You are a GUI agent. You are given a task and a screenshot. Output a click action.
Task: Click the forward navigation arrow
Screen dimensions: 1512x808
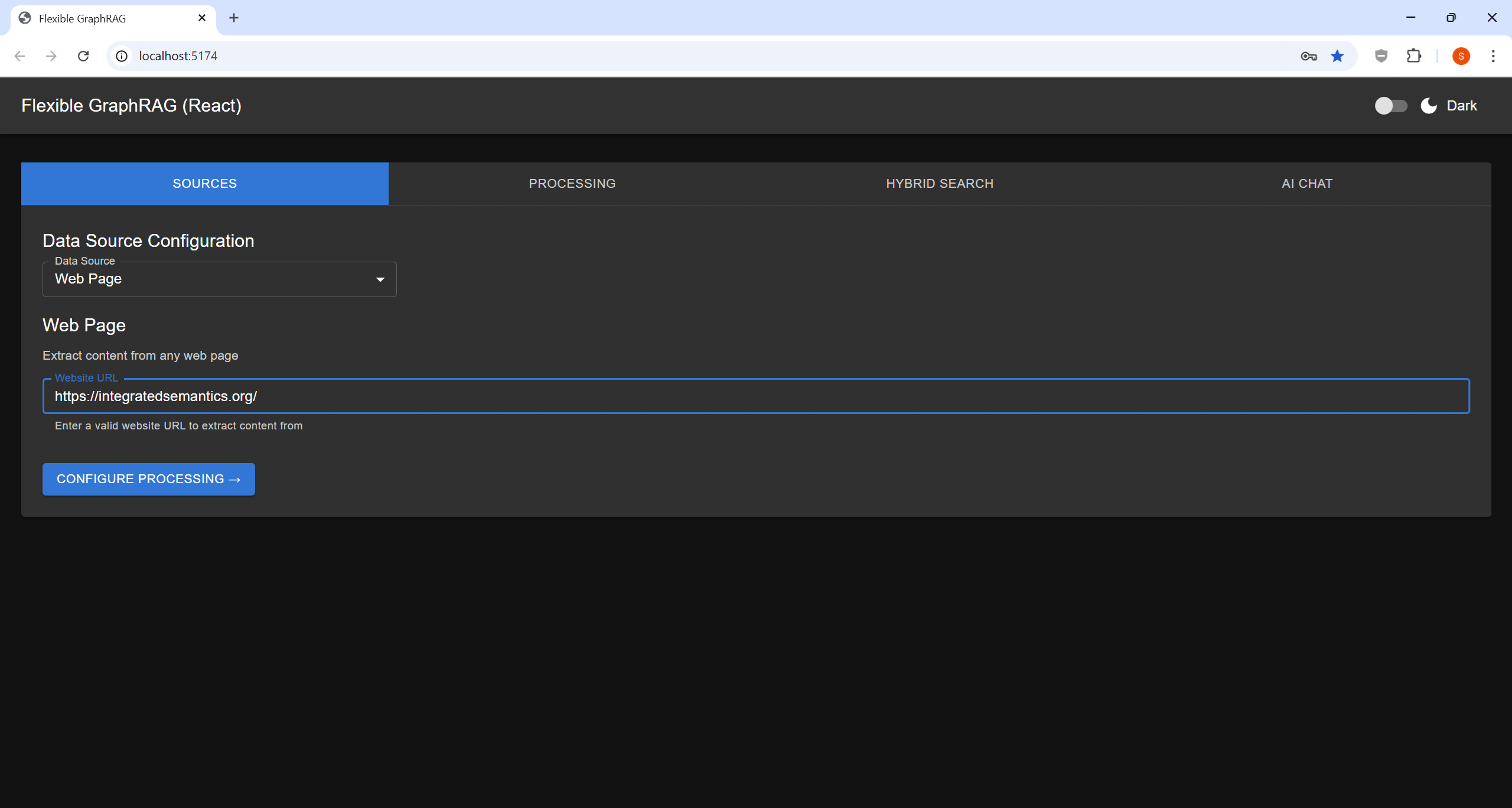[51, 56]
